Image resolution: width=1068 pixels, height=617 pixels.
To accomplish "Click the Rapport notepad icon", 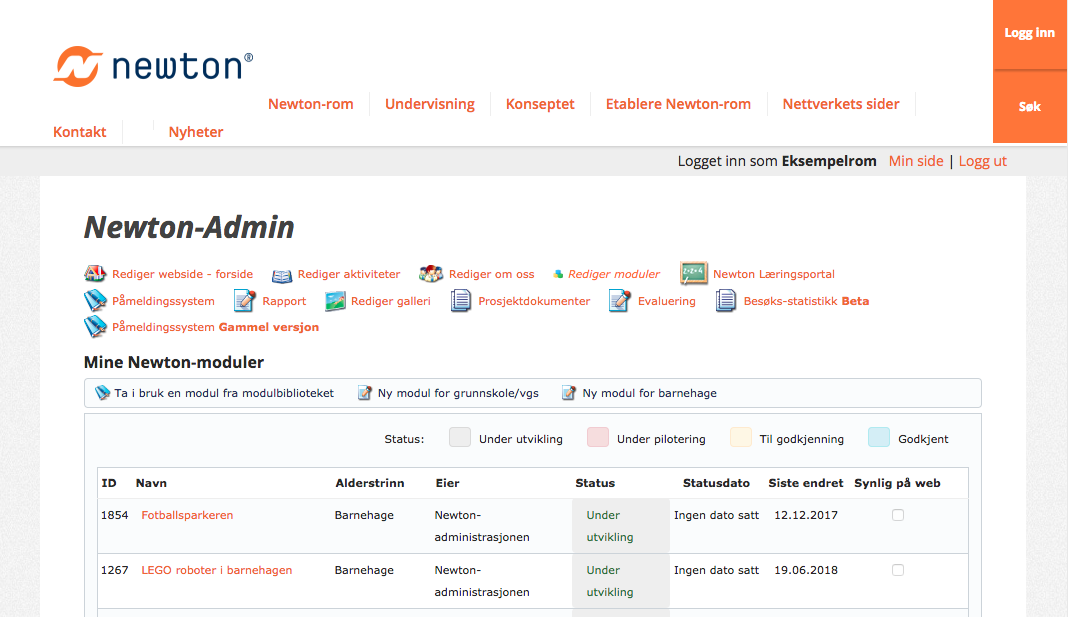I will point(245,301).
